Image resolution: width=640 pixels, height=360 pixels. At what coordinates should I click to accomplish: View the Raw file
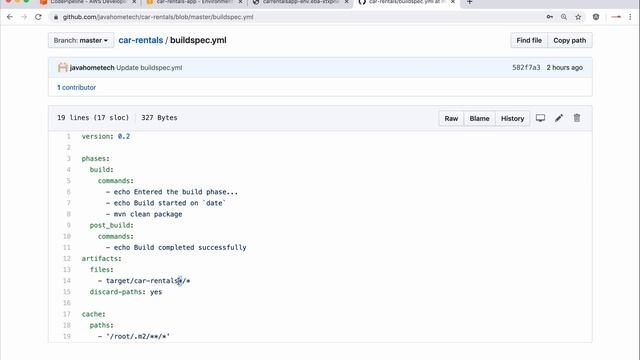click(451, 118)
